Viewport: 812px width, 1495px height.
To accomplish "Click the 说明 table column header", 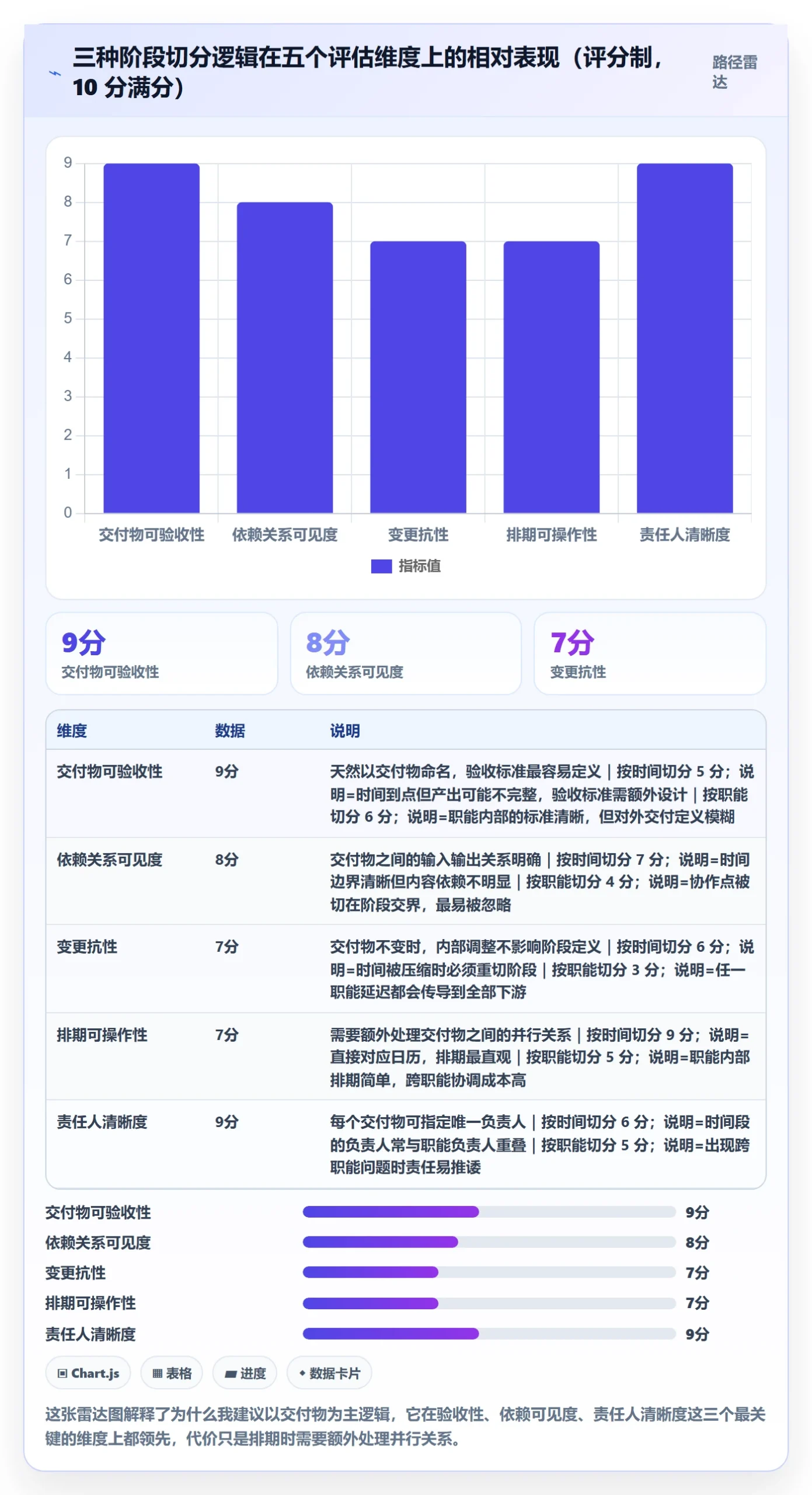I will click(x=345, y=731).
